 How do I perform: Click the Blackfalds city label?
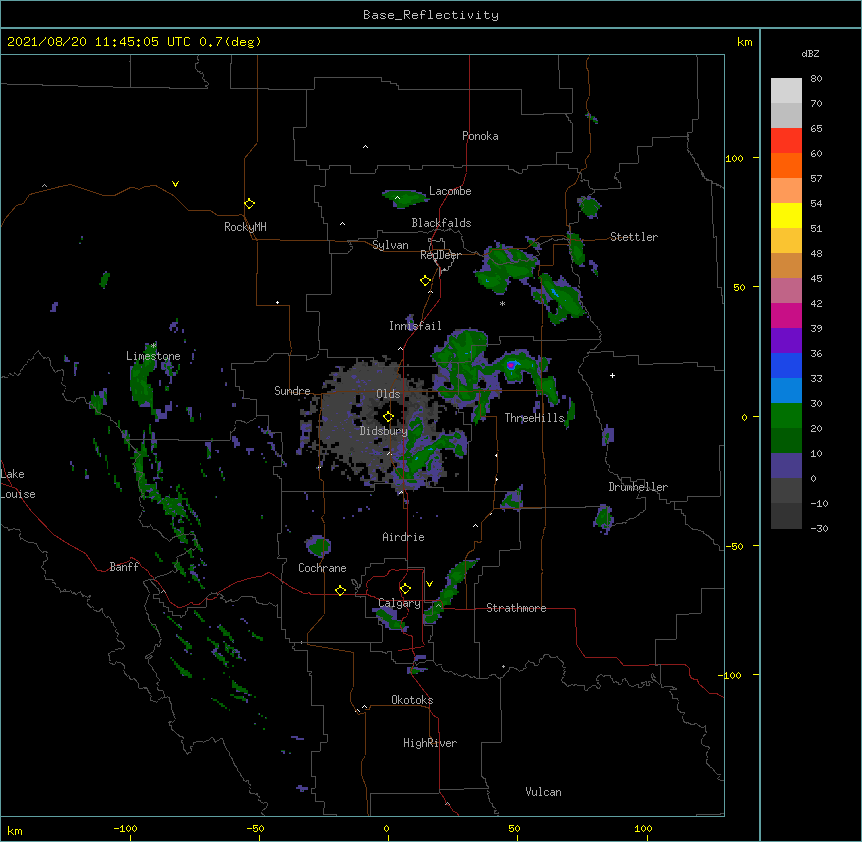pos(441,223)
